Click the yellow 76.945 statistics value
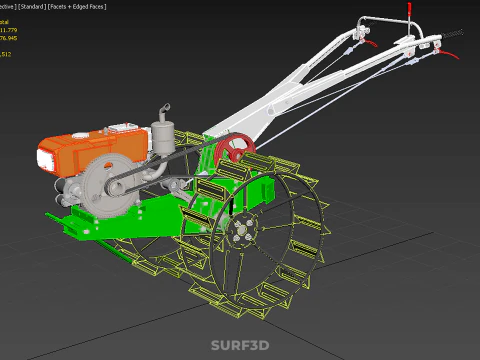The width and height of the screenshot is (480, 360). coord(8,38)
